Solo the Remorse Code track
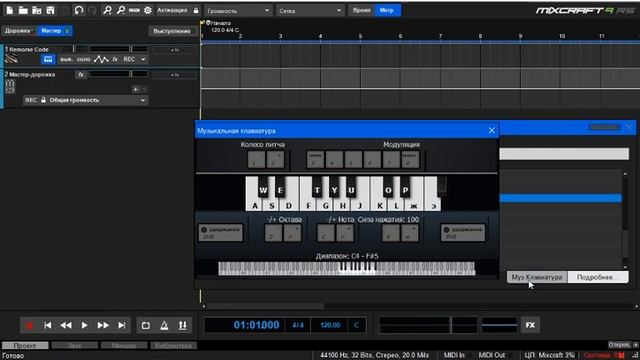Image resolution: width=640 pixels, height=360 pixels. 84,59
